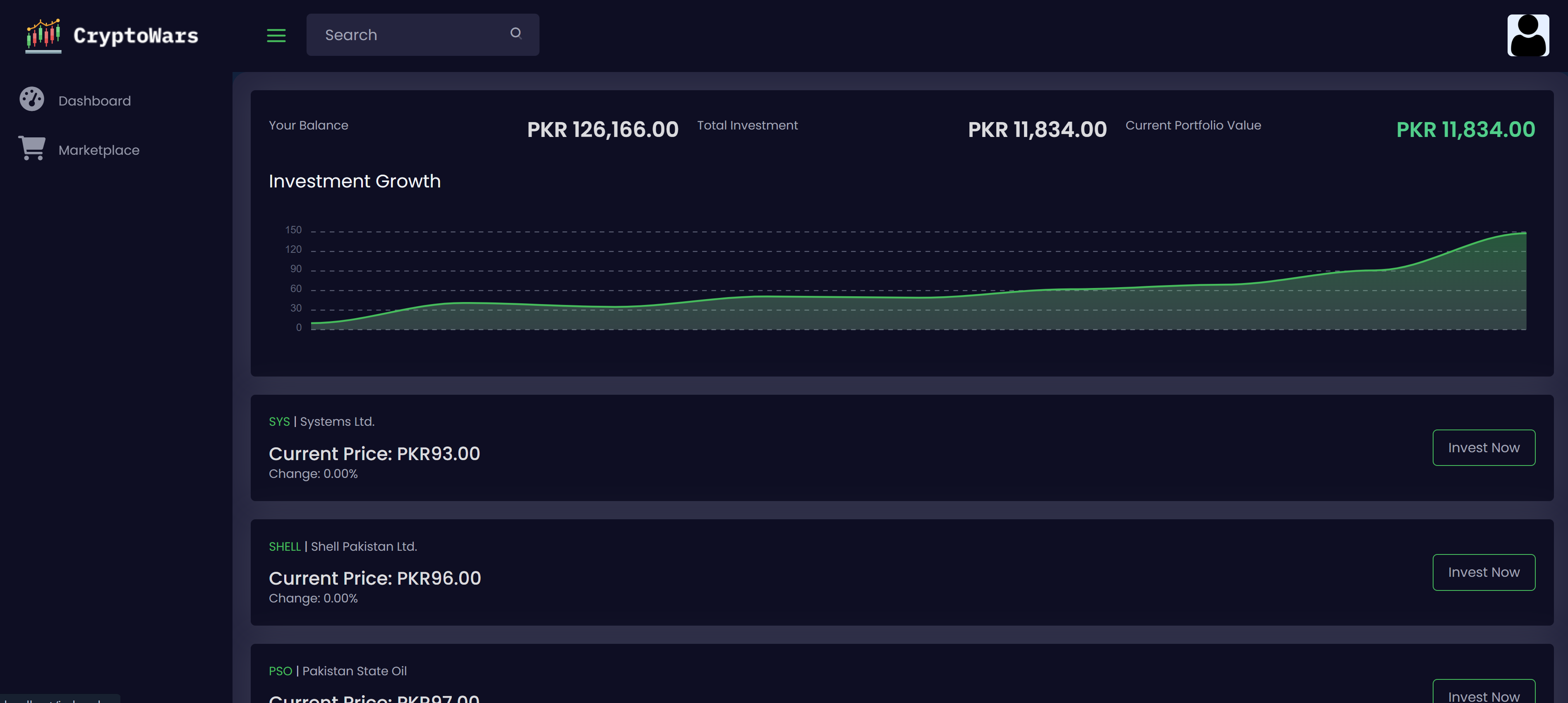Open the Marketplace menu item
This screenshot has height=703, width=1568.
pos(98,150)
